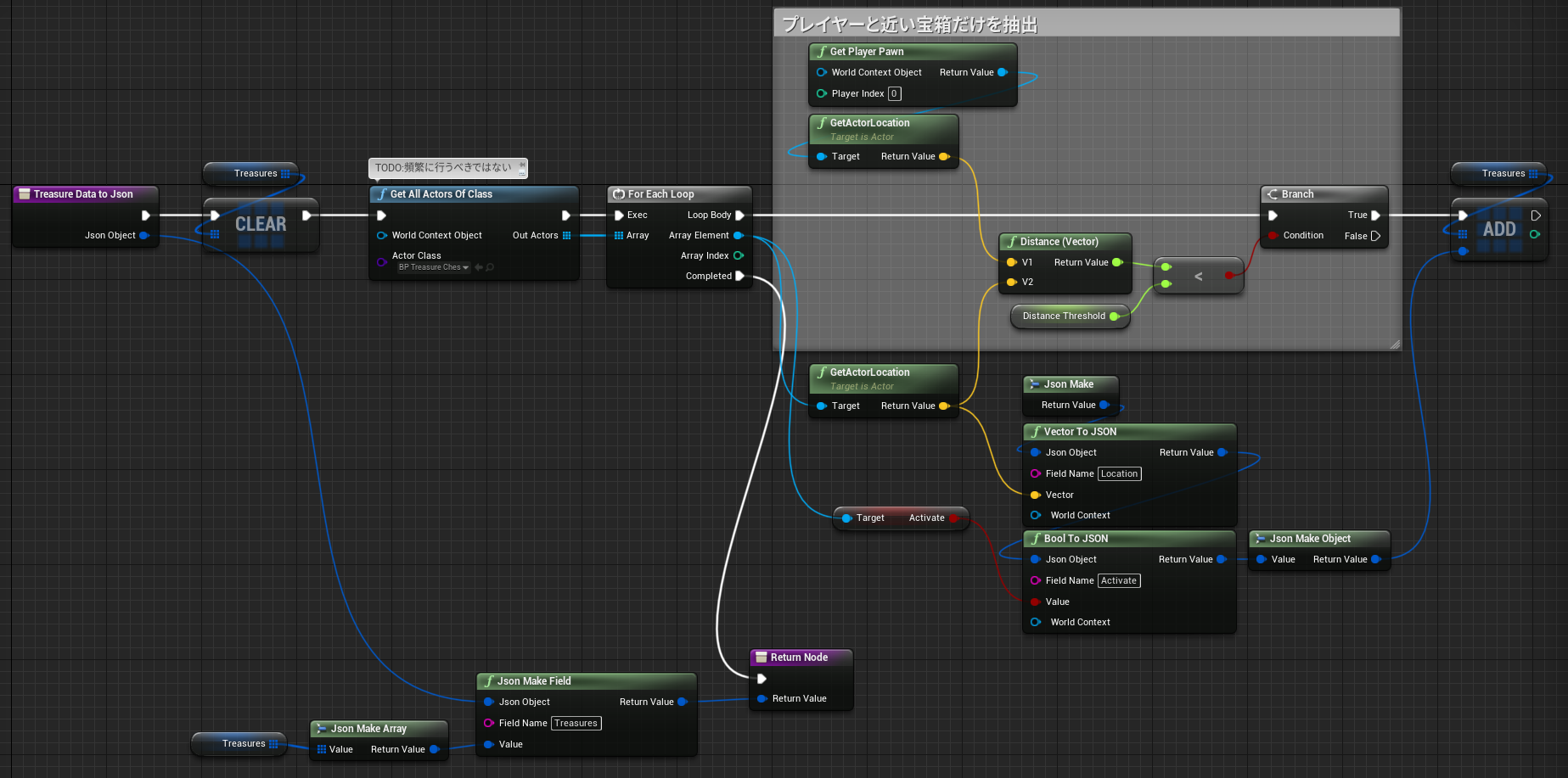This screenshot has width=1568, height=778.
Task: Click Get All Actors Of Class exec input pin
Action: pyautogui.click(x=381, y=215)
